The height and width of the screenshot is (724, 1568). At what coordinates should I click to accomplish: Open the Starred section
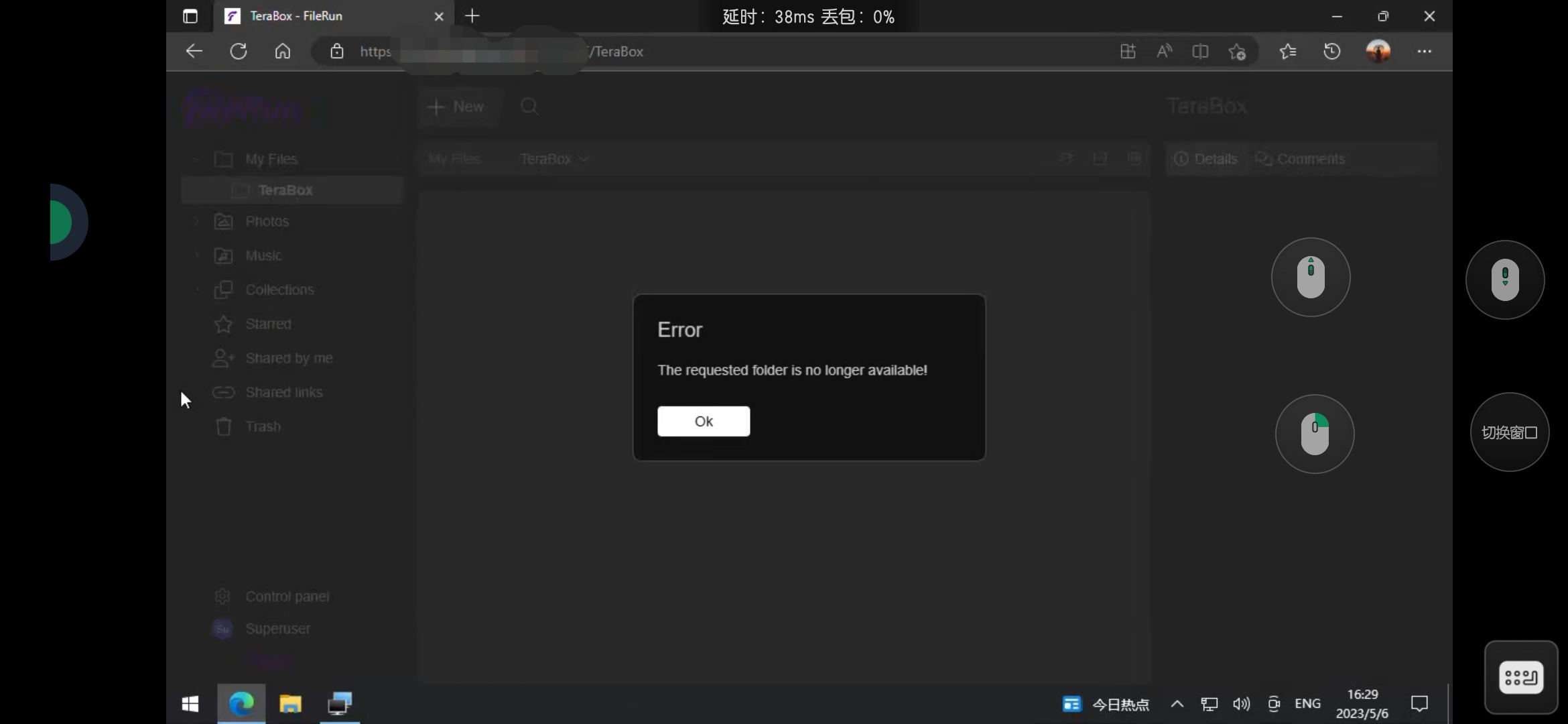[268, 324]
